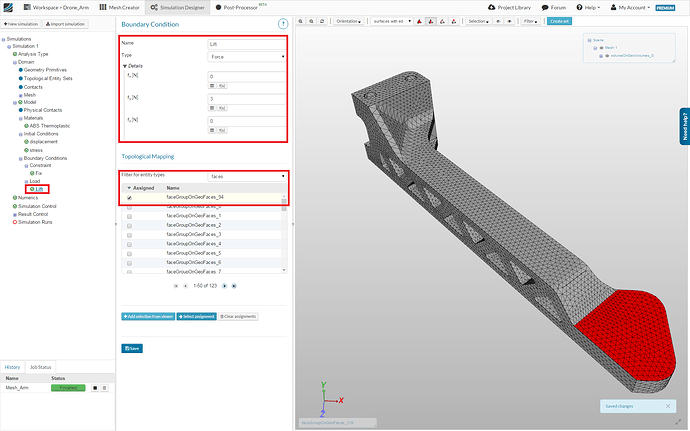Check the faceGroupOnGeoFaces_2 checkbox
Screen dimensions: 690x431
click(x=129, y=226)
